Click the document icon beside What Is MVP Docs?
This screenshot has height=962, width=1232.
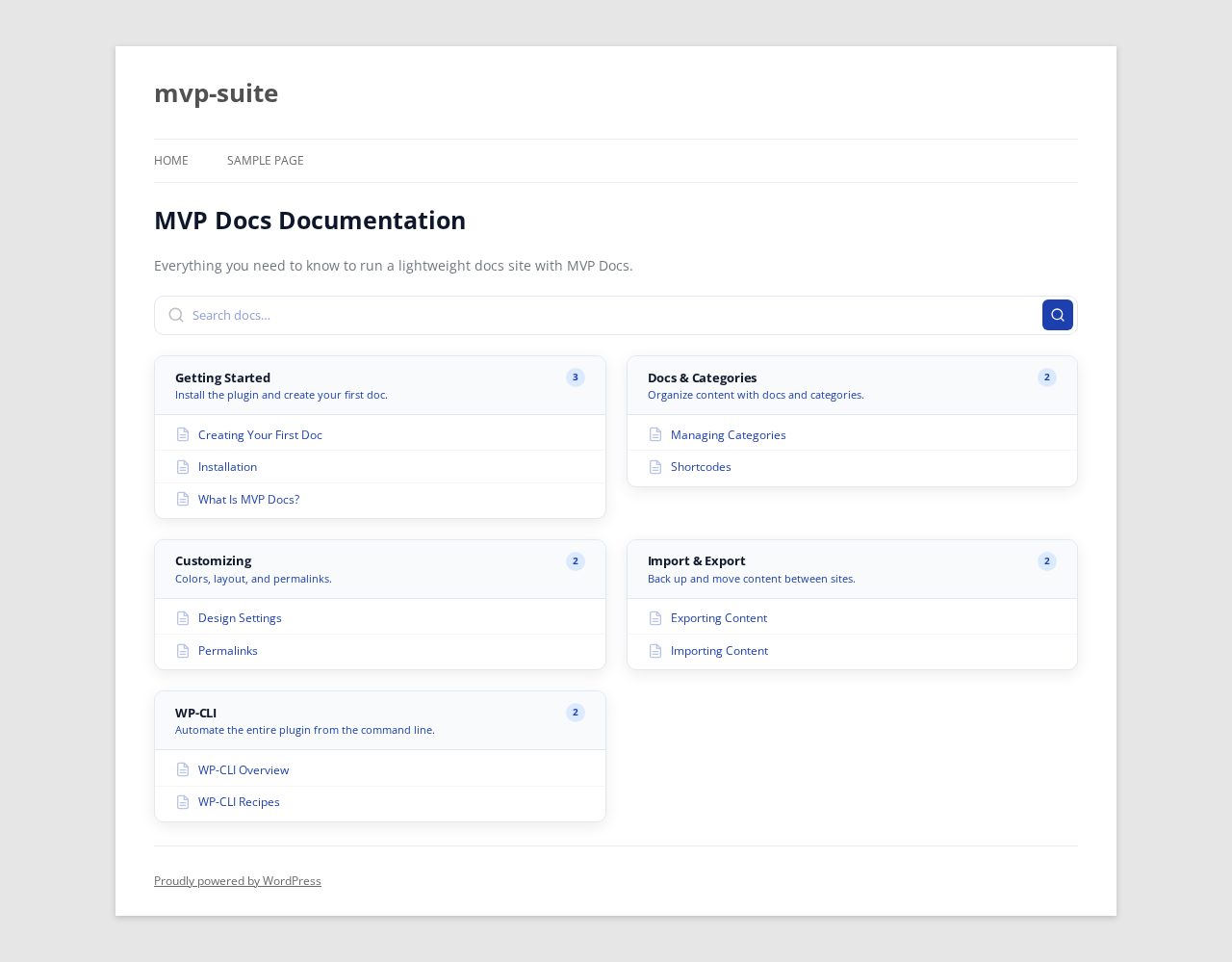183,499
